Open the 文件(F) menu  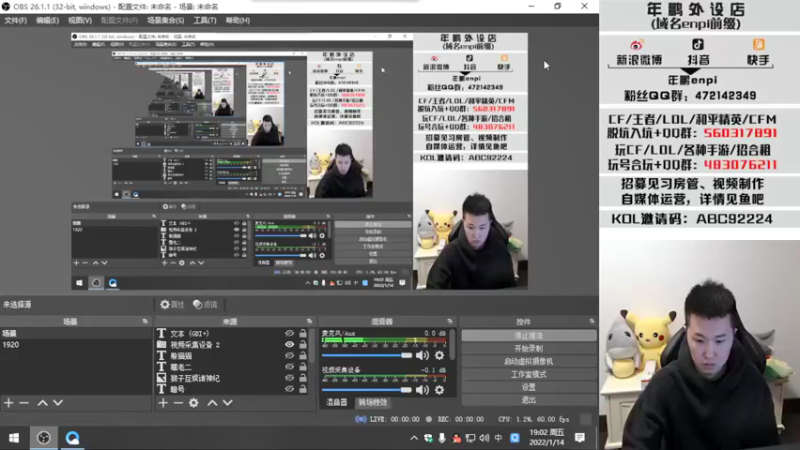pos(15,20)
